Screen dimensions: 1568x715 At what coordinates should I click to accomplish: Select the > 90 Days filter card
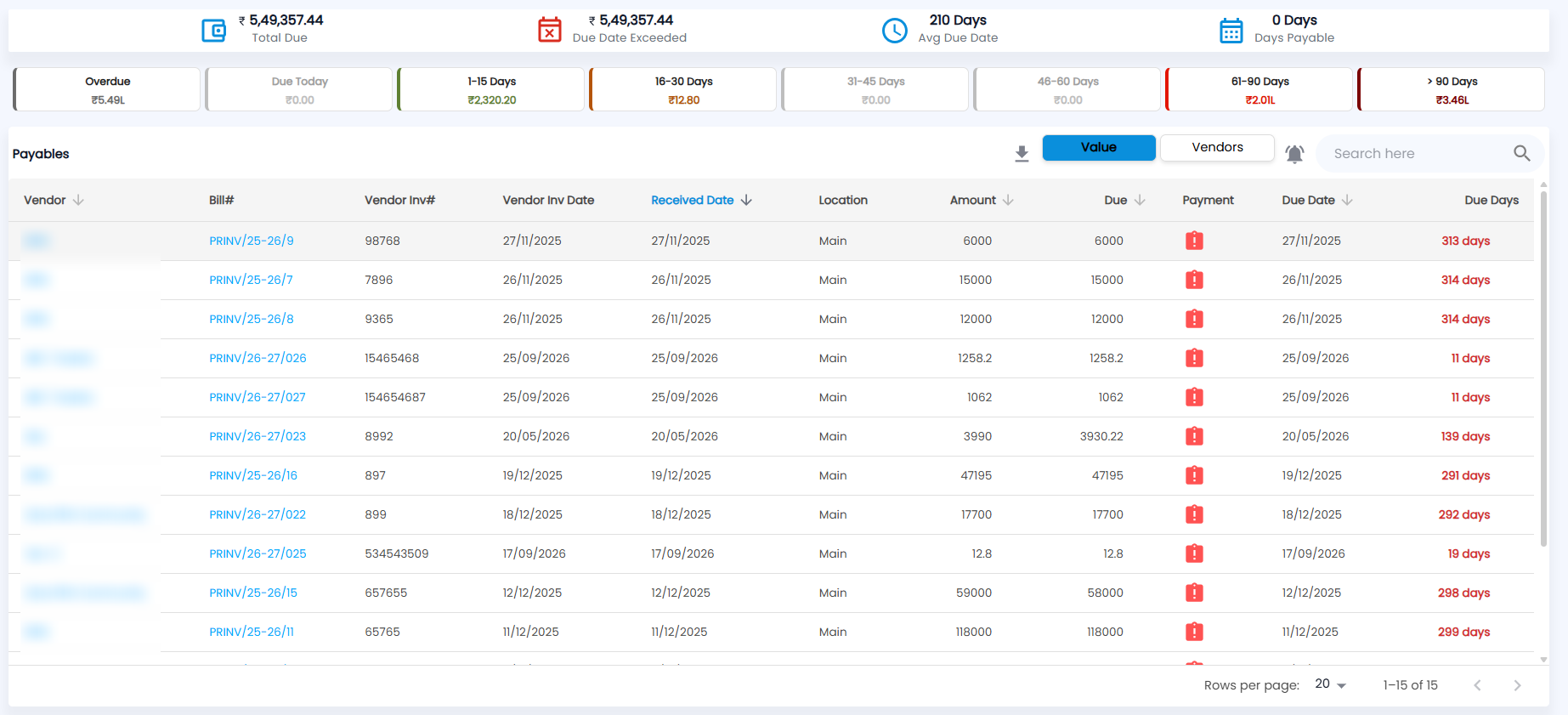[x=1452, y=89]
